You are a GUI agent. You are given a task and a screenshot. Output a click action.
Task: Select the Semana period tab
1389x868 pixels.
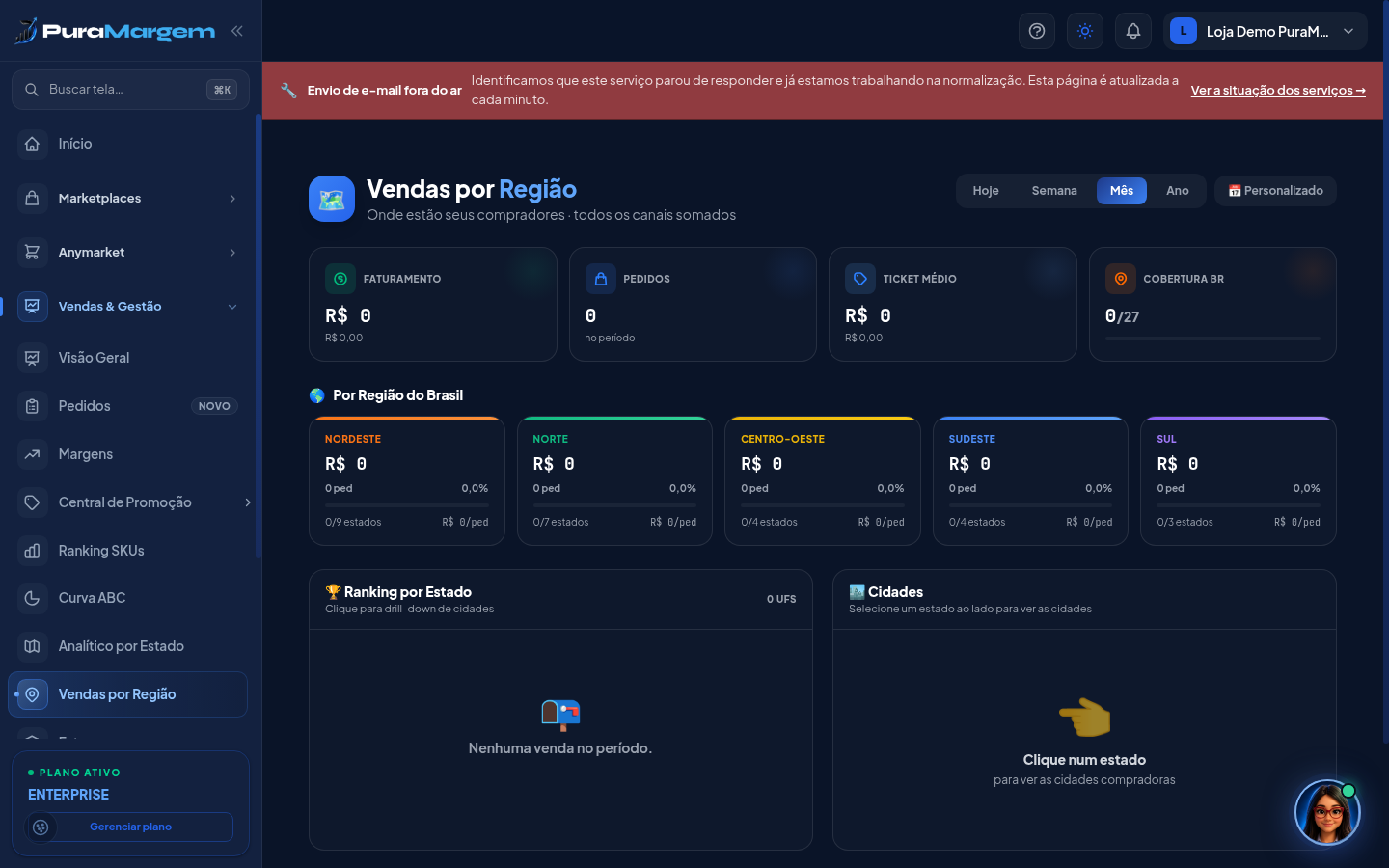tap(1054, 191)
